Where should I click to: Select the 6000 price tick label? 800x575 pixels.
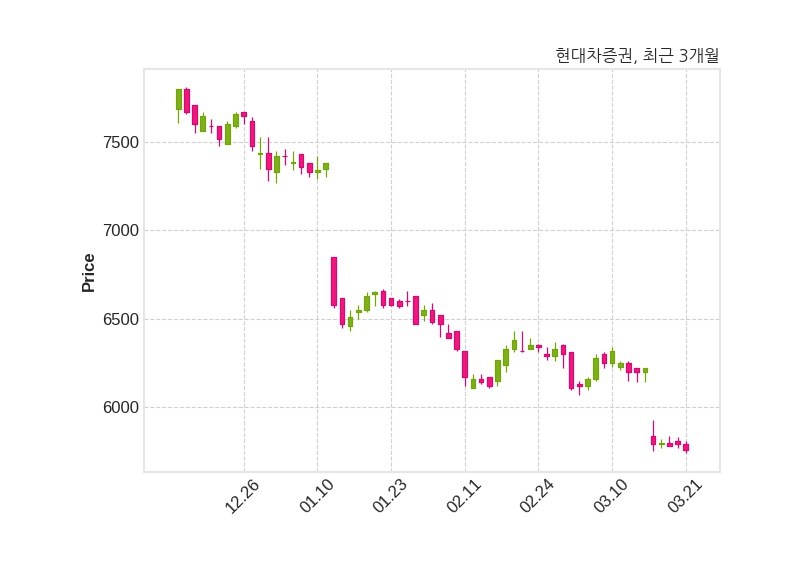121,408
